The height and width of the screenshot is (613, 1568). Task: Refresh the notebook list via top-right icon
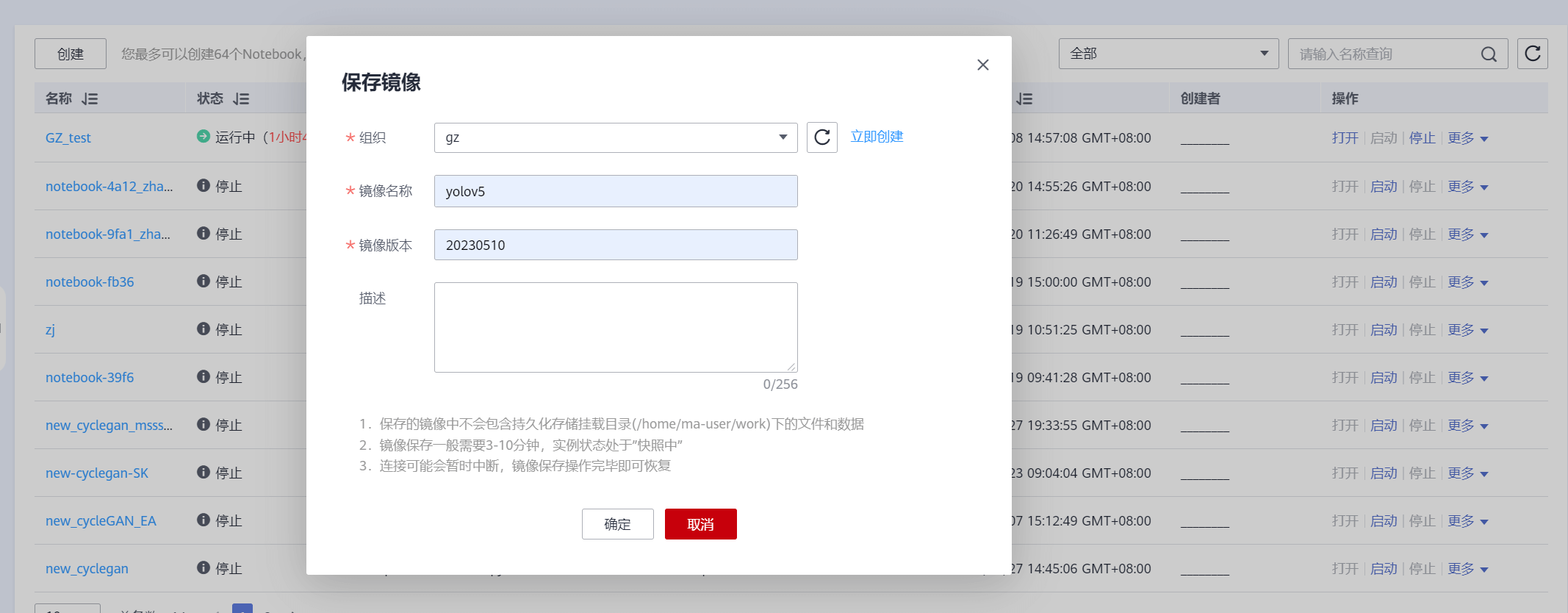1532,54
